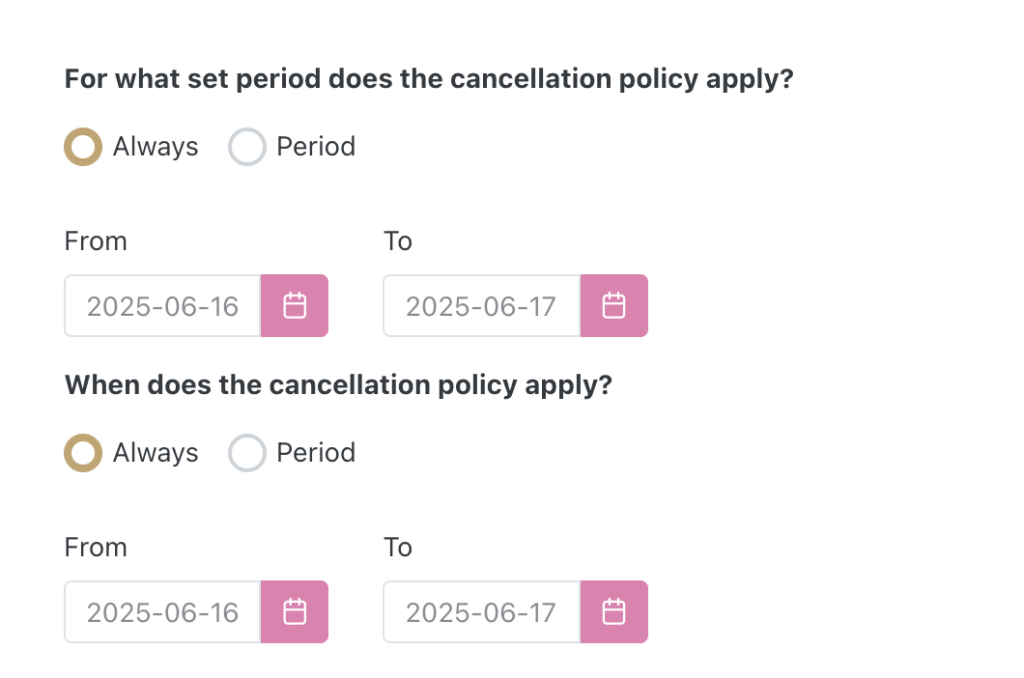Screen dimensions: 1024x678
Task: Choose the Always radio under "When does the cancellation policy apply?"
Action: point(83,453)
